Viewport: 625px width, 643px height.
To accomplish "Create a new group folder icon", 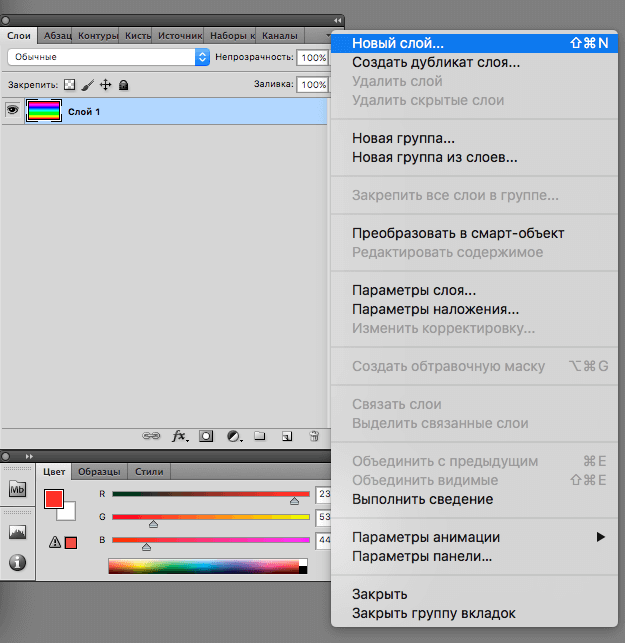I will tap(260, 436).
